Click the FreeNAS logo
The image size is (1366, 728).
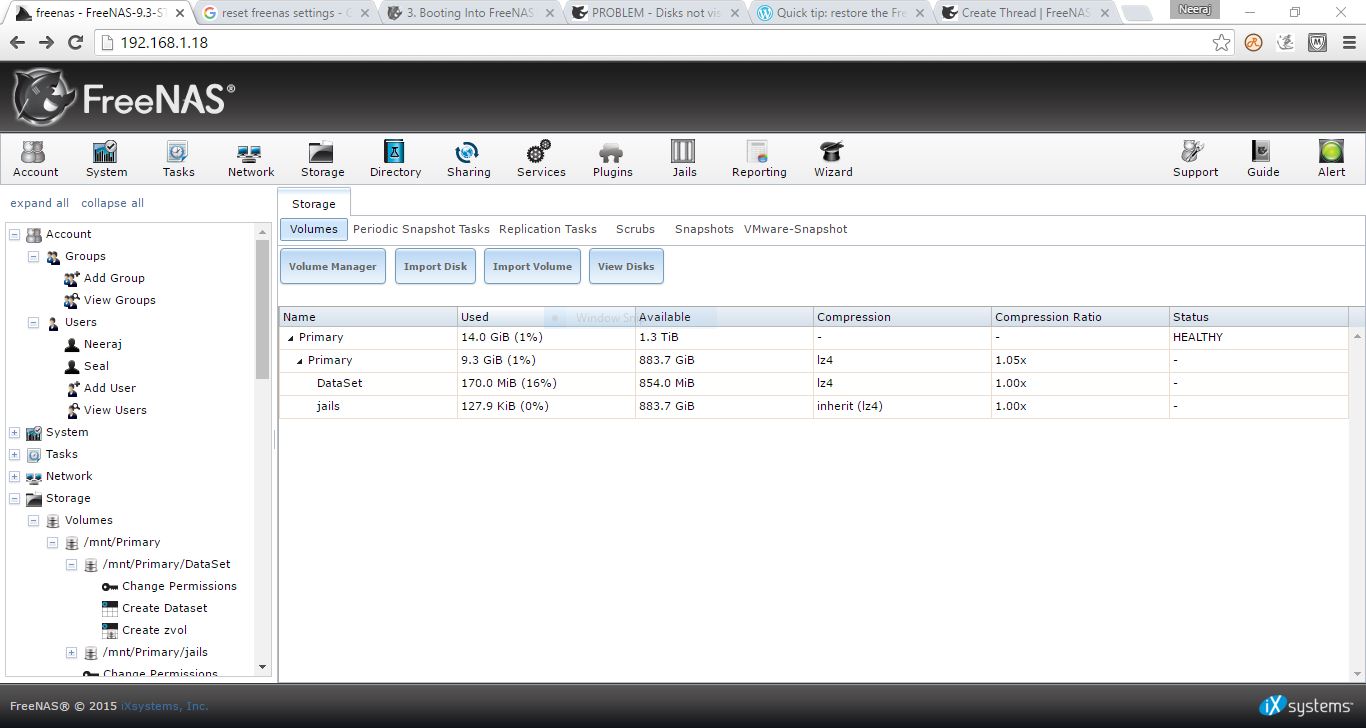124,97
